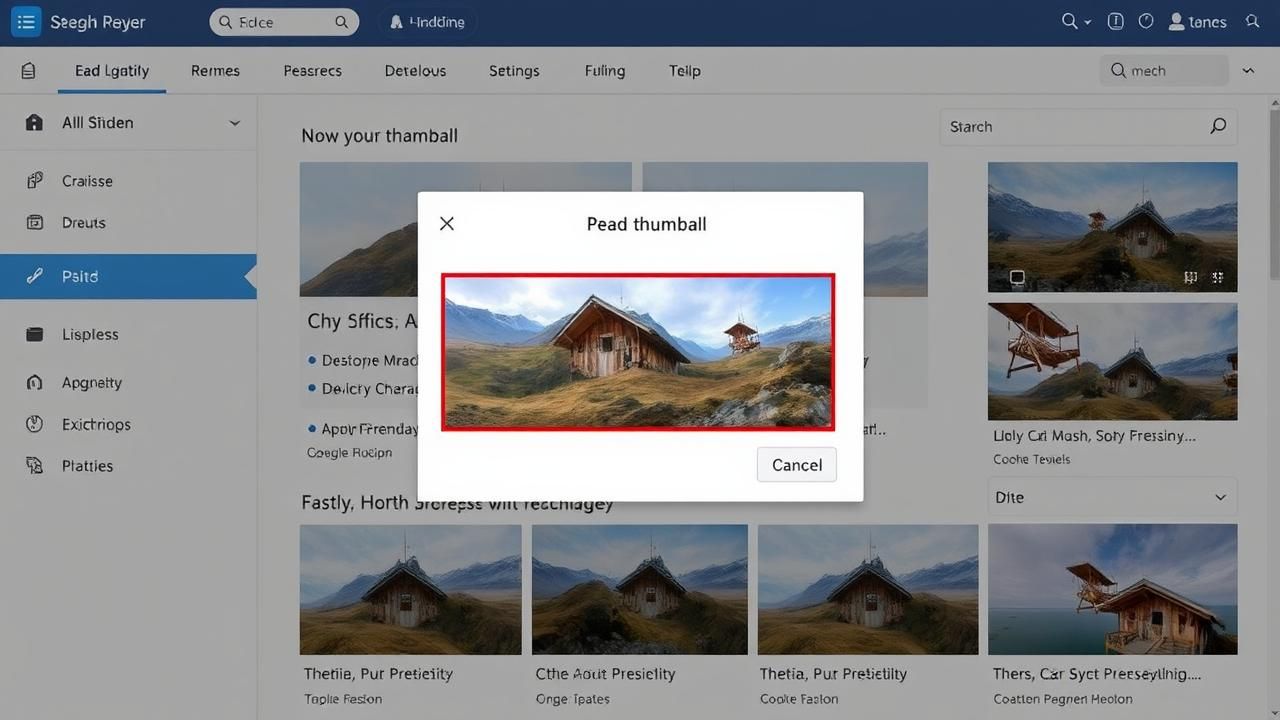Viewport: 1280px width, 720px height.
Task: Switch to the Remes tab
Action: click(215, 71)
